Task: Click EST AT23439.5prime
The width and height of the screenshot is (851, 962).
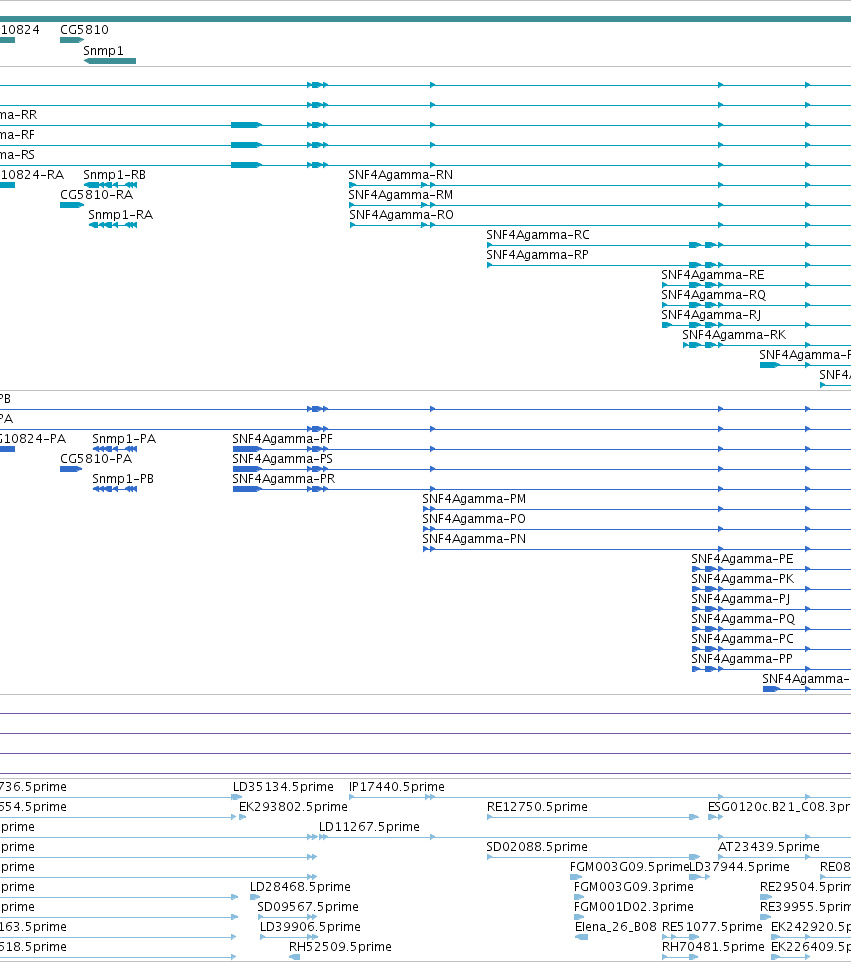Action: 769,847
